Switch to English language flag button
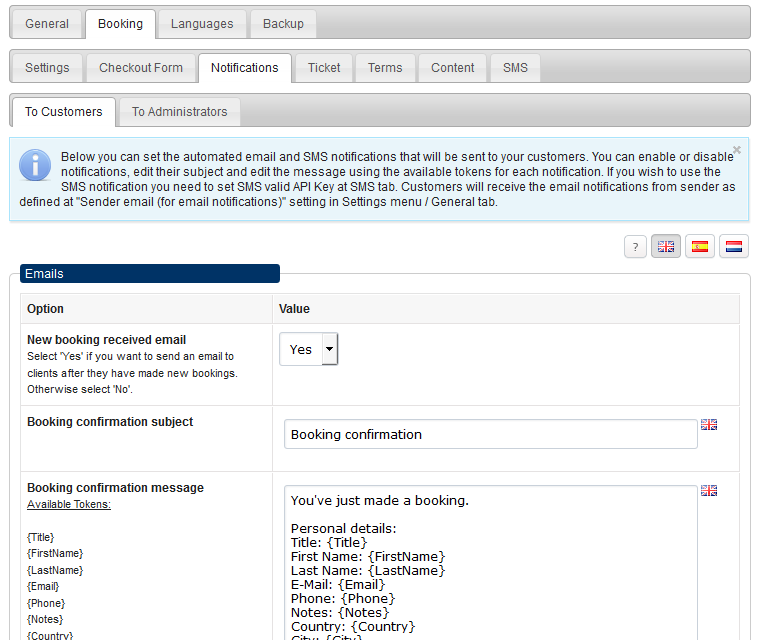Viewport: 760px width, 640px height. [x=666, y=247]
